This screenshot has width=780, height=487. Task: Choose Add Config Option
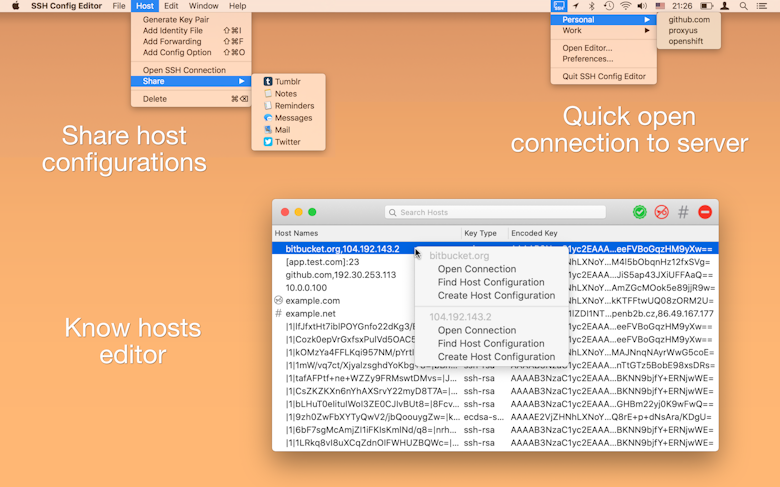click(x=191, y=52)
